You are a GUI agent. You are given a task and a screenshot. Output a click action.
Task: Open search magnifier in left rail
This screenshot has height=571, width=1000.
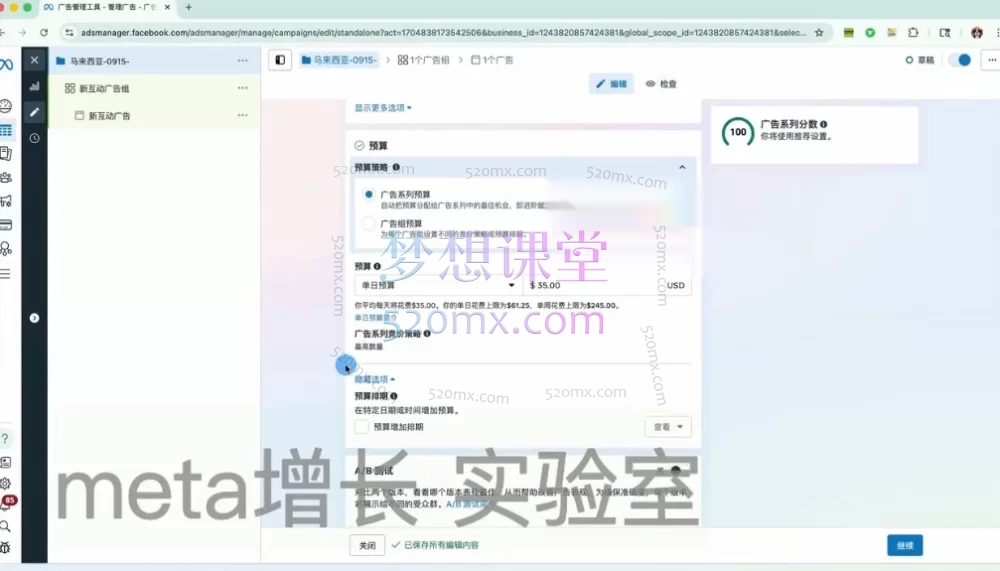pos(5,526)
